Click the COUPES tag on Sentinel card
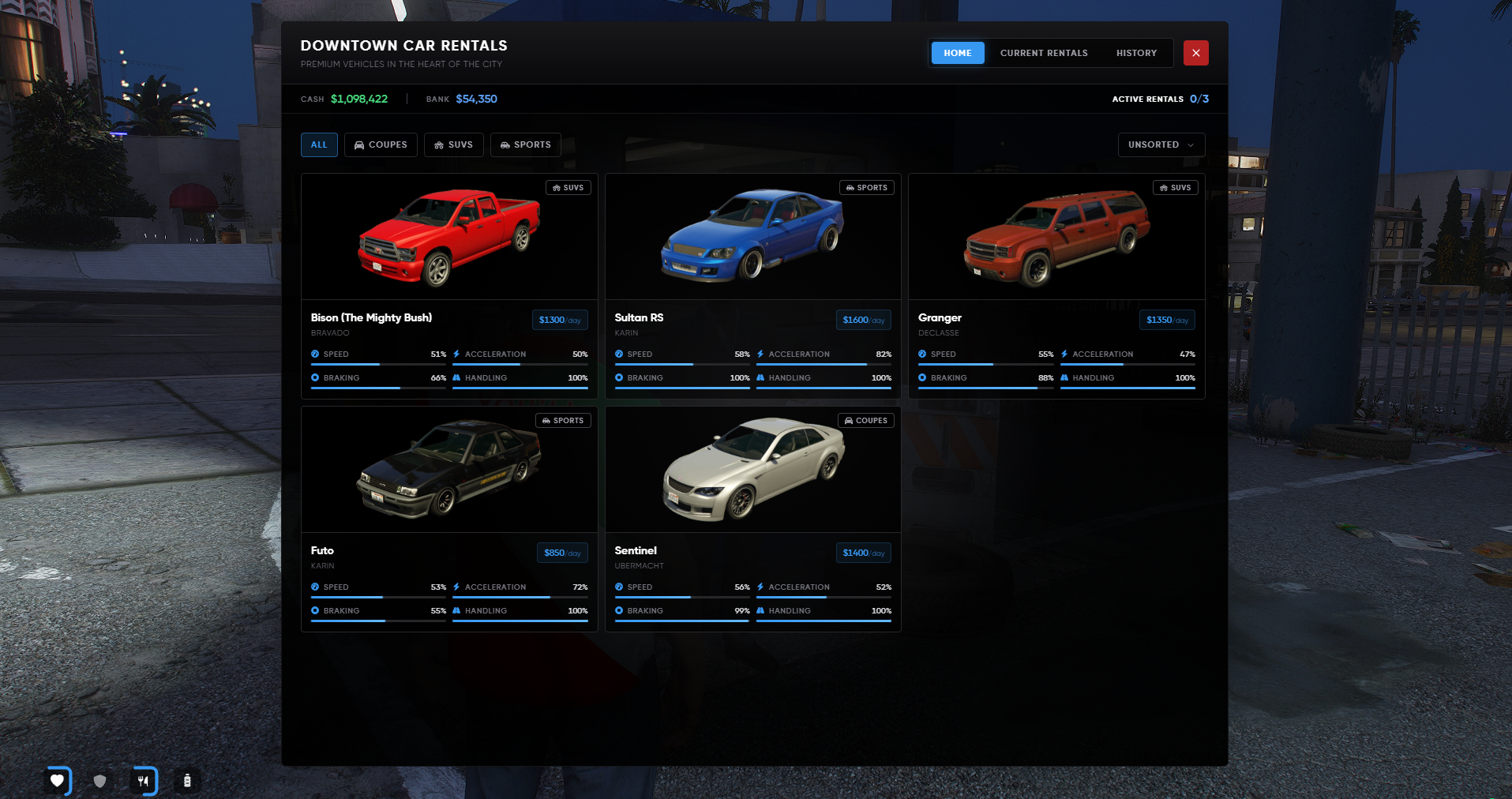Viewport: 1512px width, 799px height. [x=866, y=421]
